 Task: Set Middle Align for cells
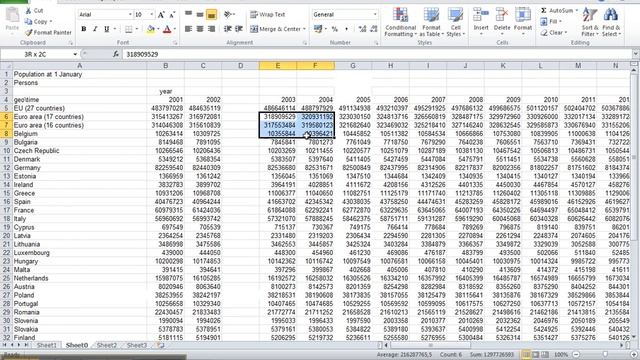pos(200,15)
